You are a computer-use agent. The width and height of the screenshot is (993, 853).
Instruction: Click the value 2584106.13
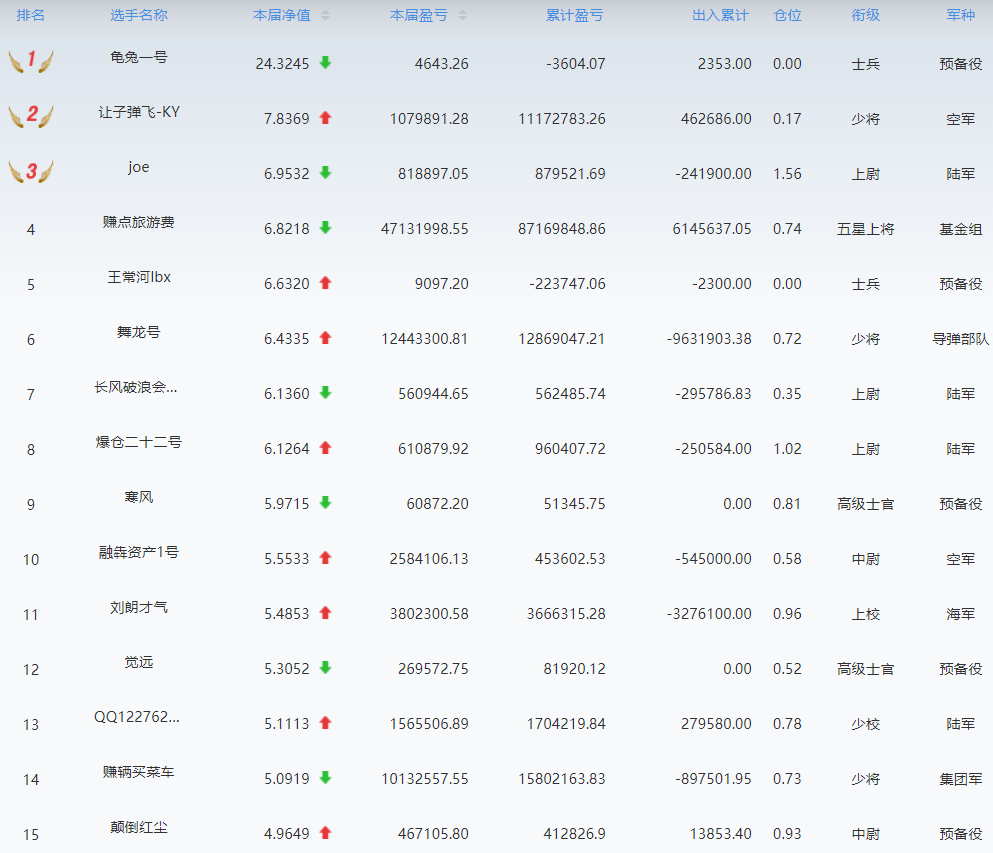[429, 559]
